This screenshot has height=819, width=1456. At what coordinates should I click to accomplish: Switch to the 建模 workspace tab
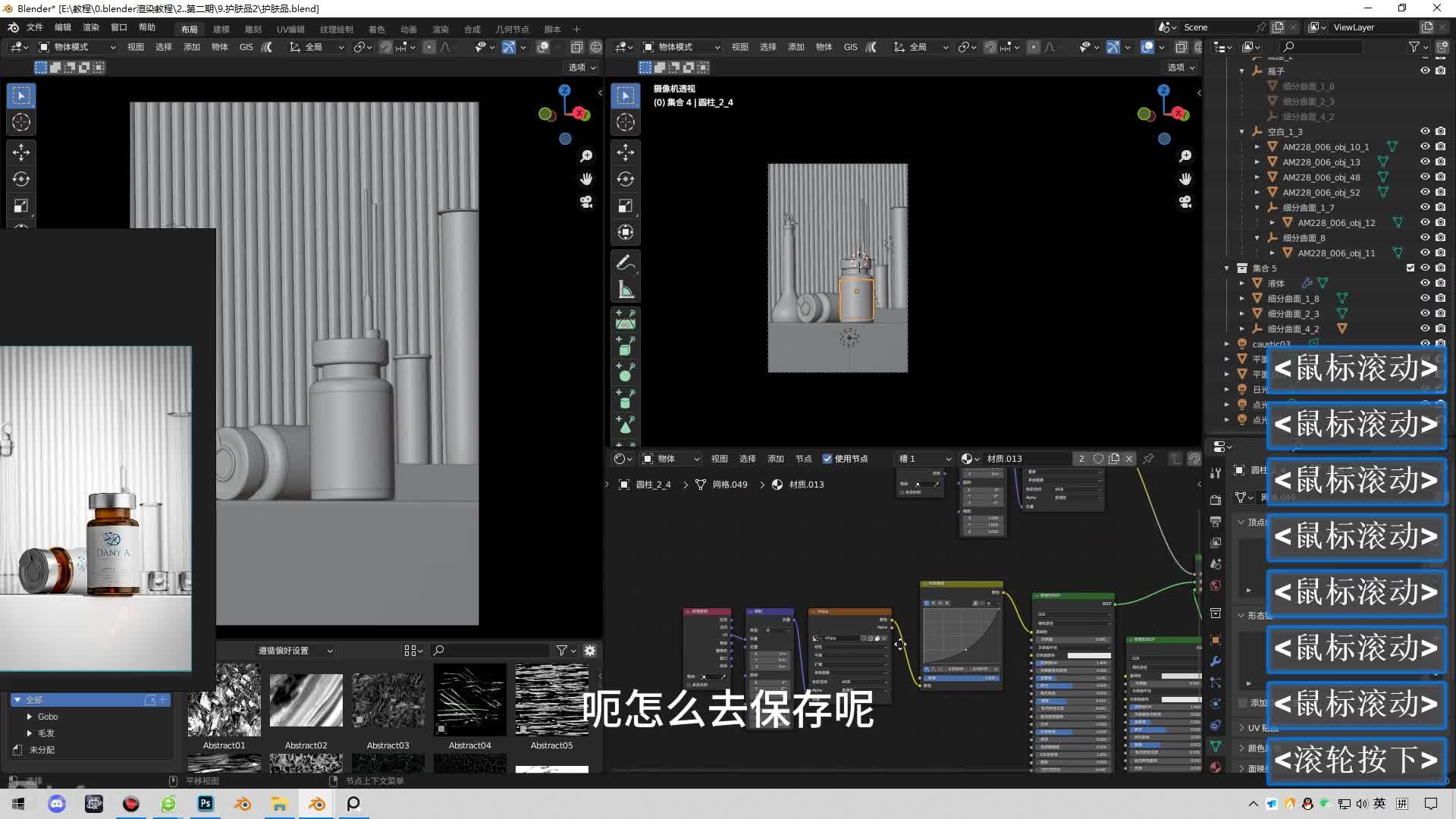point(221,30)
